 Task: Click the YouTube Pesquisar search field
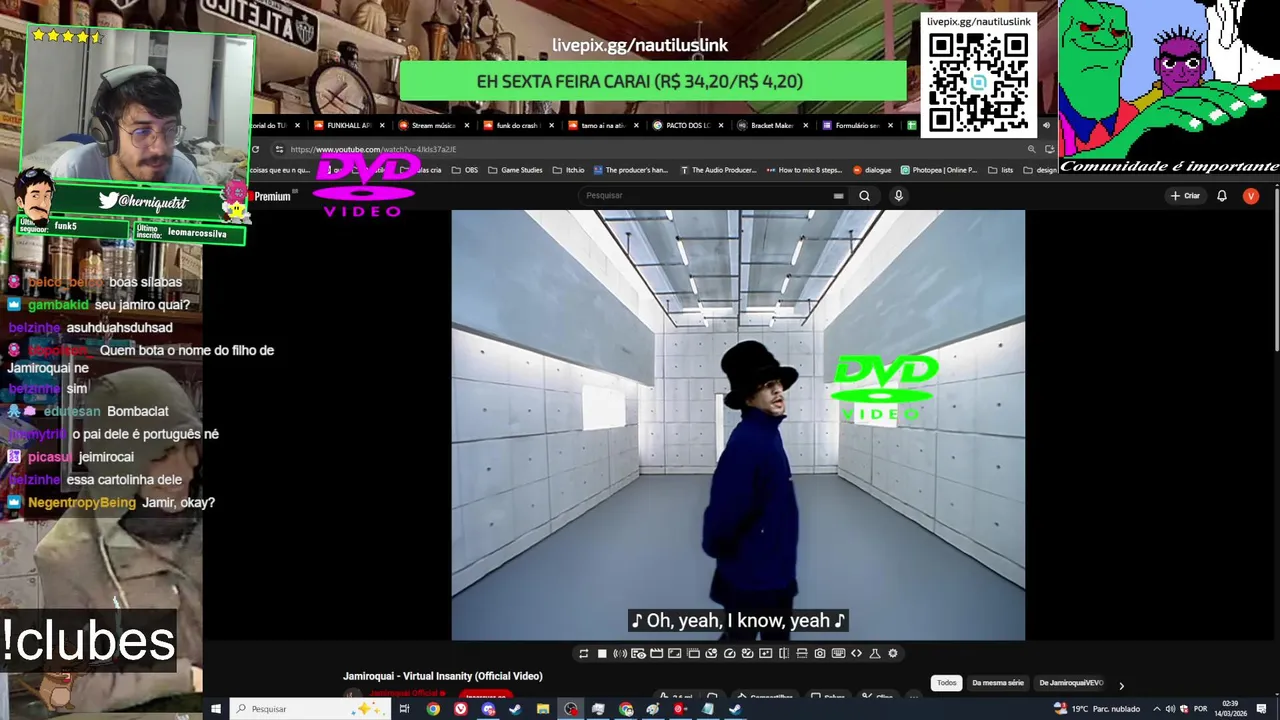pyautogui.click(x=715, y=196)
